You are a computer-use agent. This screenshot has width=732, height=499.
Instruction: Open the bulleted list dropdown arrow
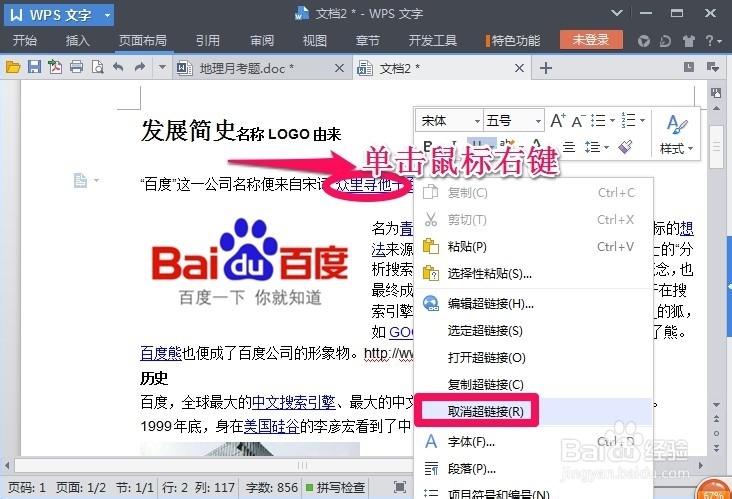(612, 121)
